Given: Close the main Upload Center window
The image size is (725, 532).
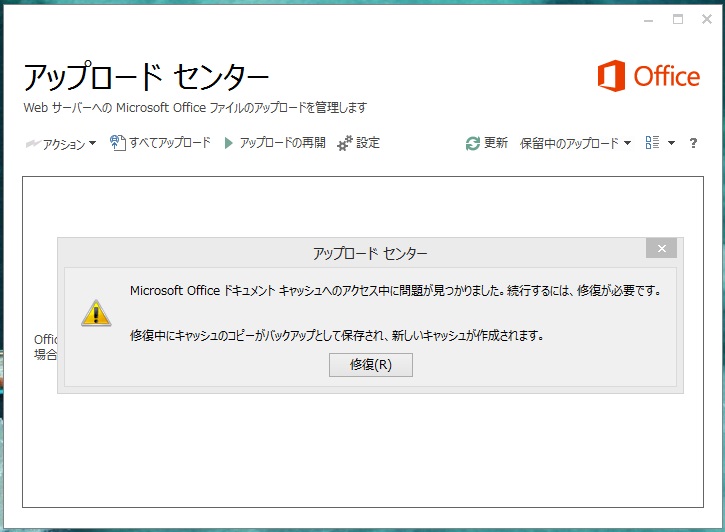Looking at the screenshot, I should (x=707, y=19).
